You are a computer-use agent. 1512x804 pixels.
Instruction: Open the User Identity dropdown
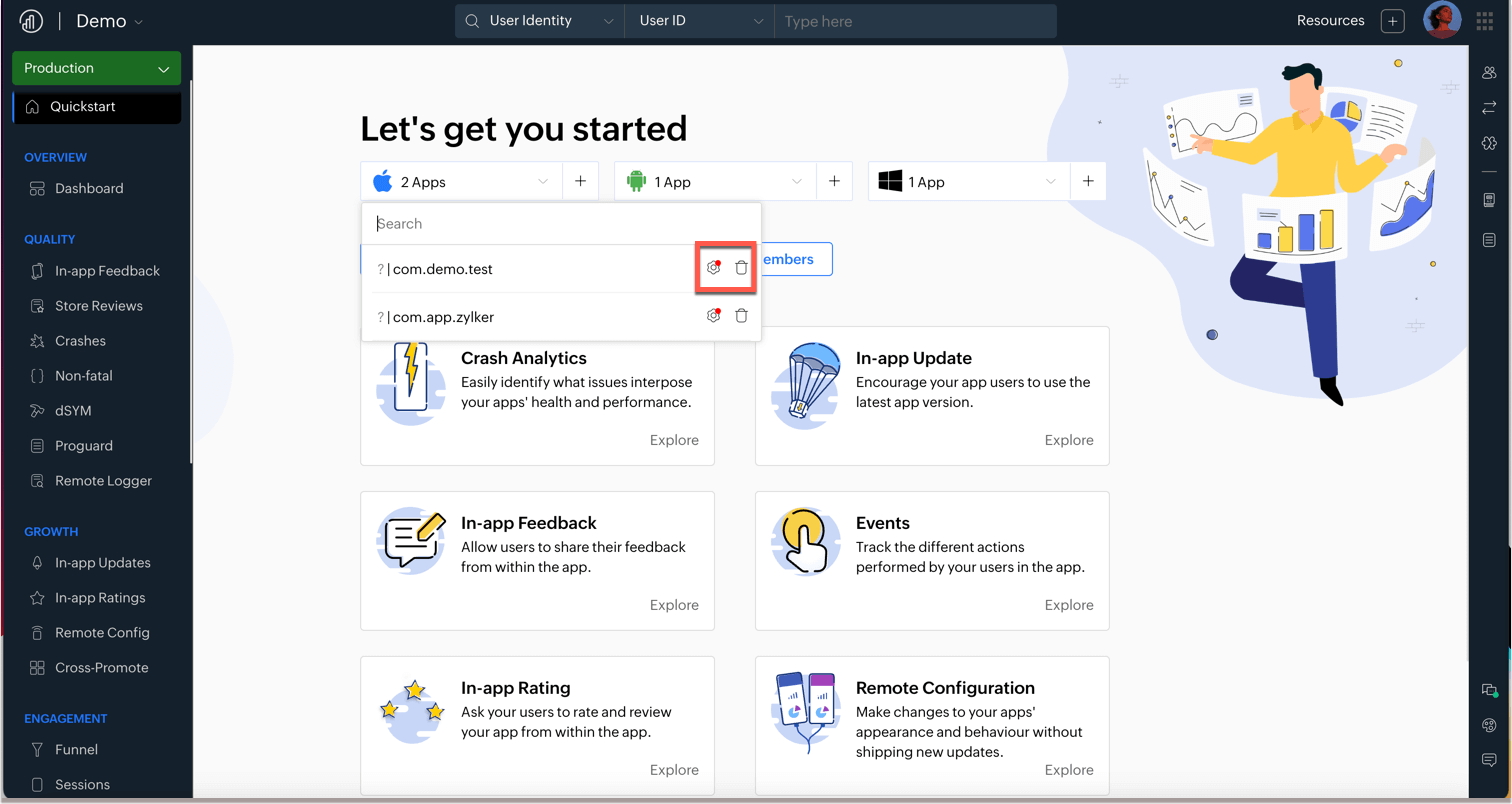click(x=540, y=21)
